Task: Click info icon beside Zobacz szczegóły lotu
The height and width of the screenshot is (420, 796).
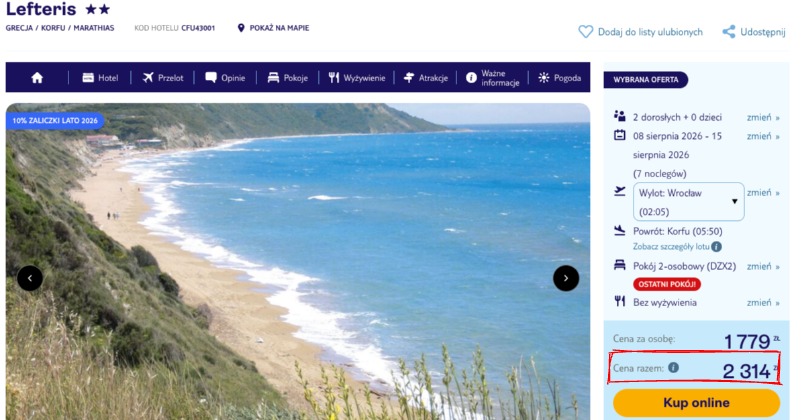Action: (716, 247)
